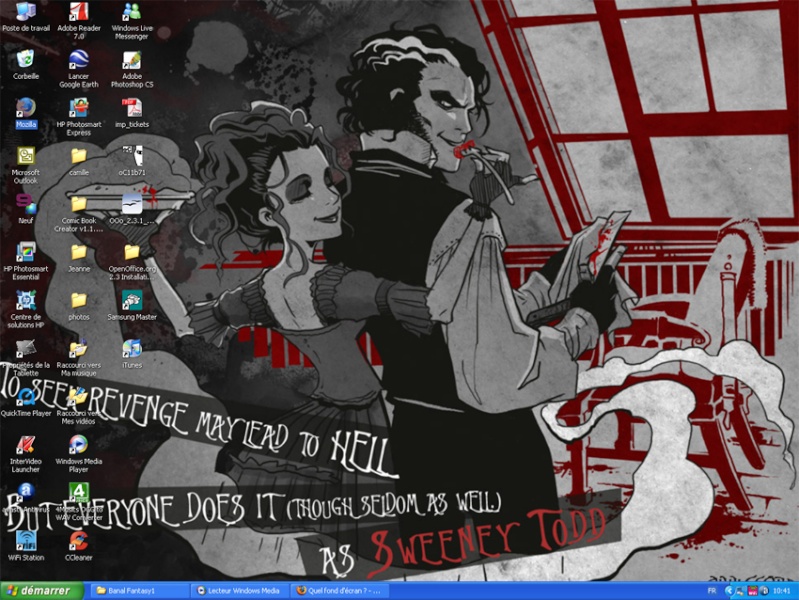Open Comic Book Creator v1.1 folder
The height and width of the screenshot is (600, 799).
(x=78, y=213)
